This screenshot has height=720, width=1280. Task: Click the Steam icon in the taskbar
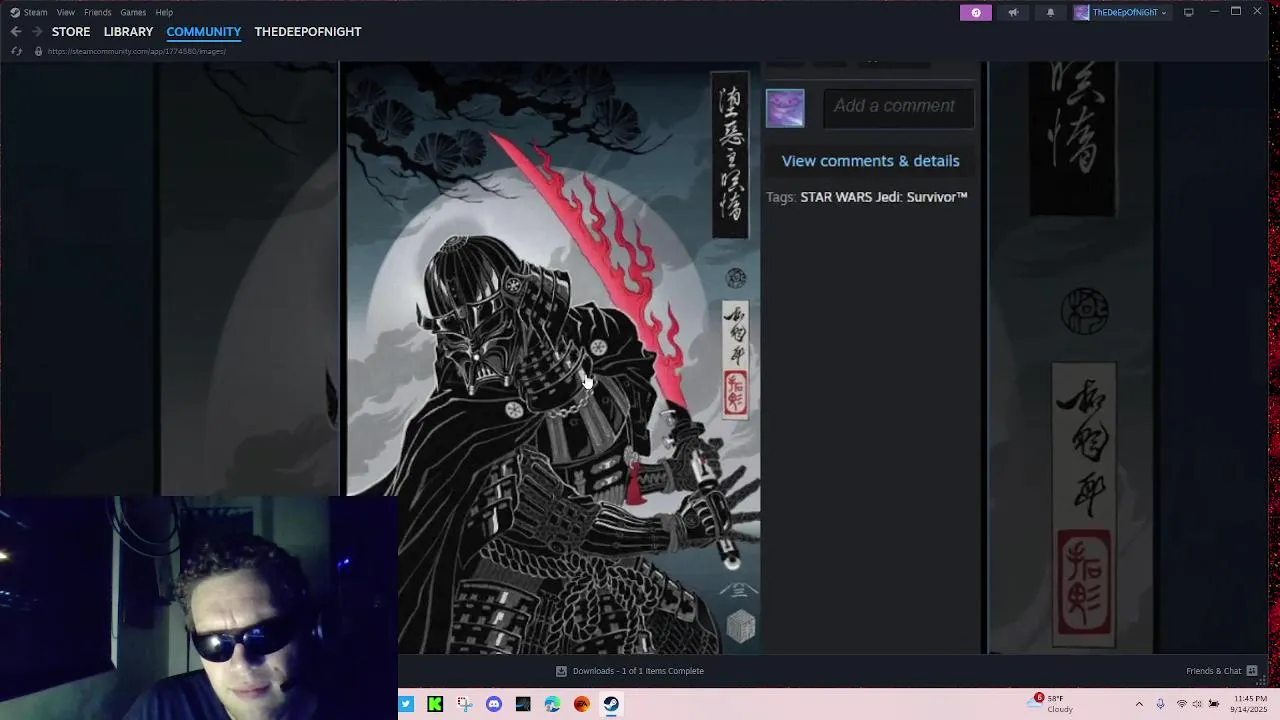611,704
